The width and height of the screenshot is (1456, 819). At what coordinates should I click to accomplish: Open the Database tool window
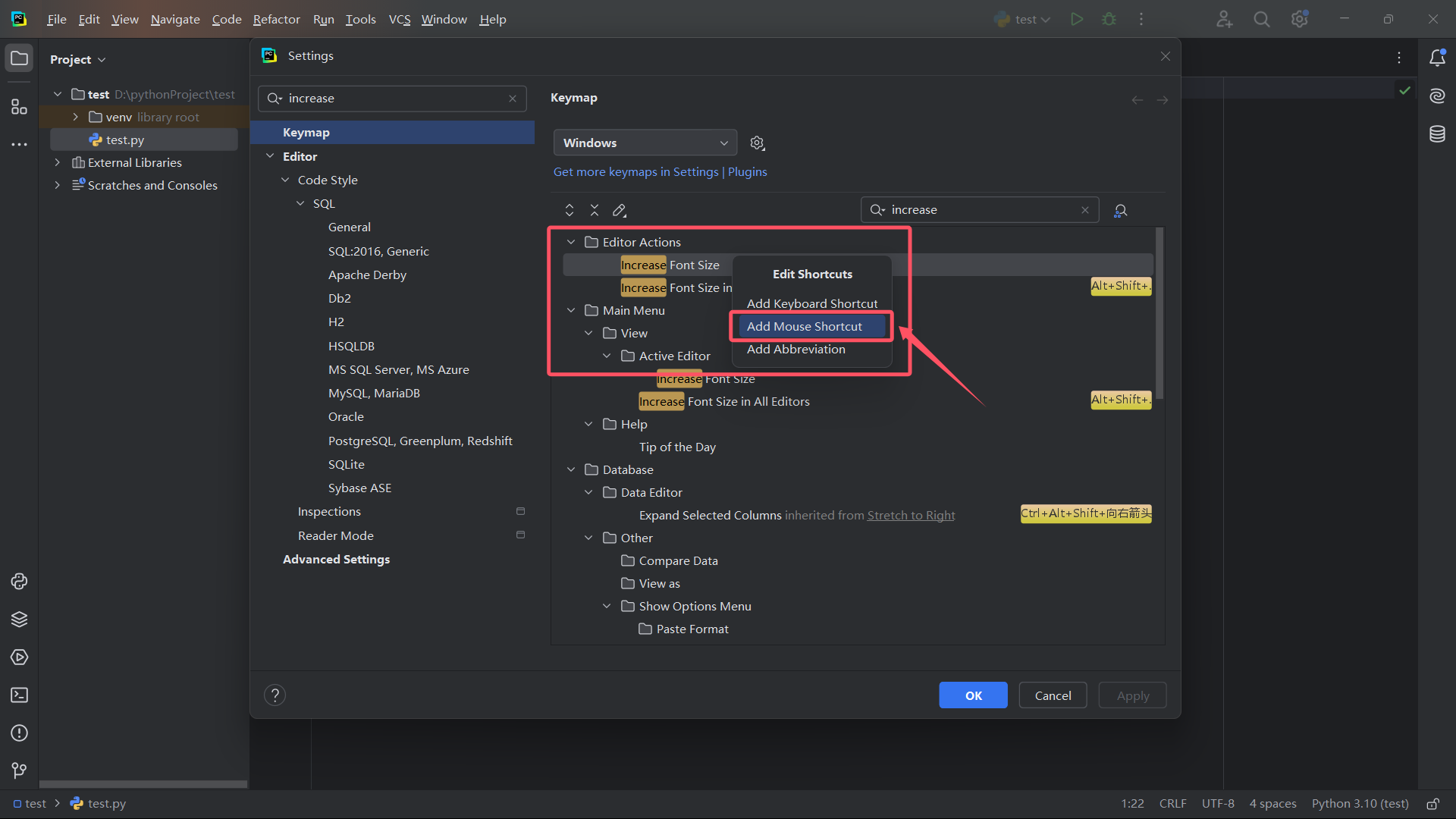pyautogui.click(x=1437, y=134)
